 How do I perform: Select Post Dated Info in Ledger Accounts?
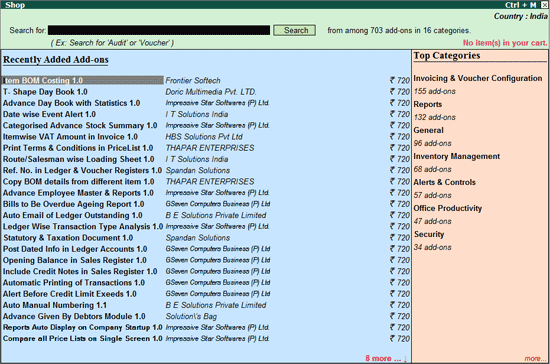click(75, 249)
